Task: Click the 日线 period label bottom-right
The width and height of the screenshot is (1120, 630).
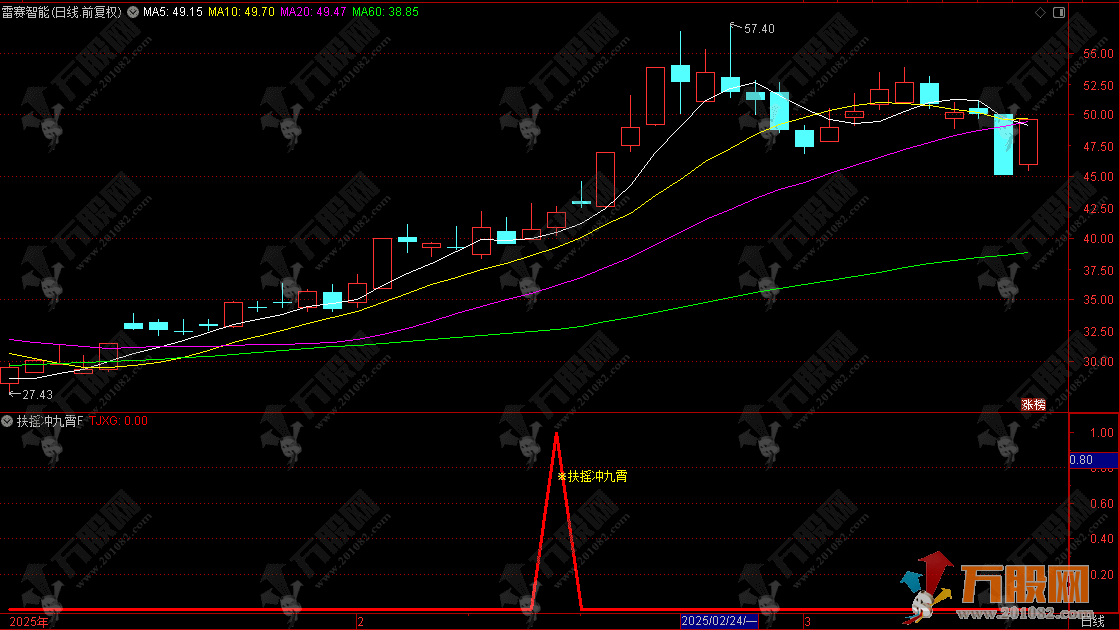Action: (1093, 622)
